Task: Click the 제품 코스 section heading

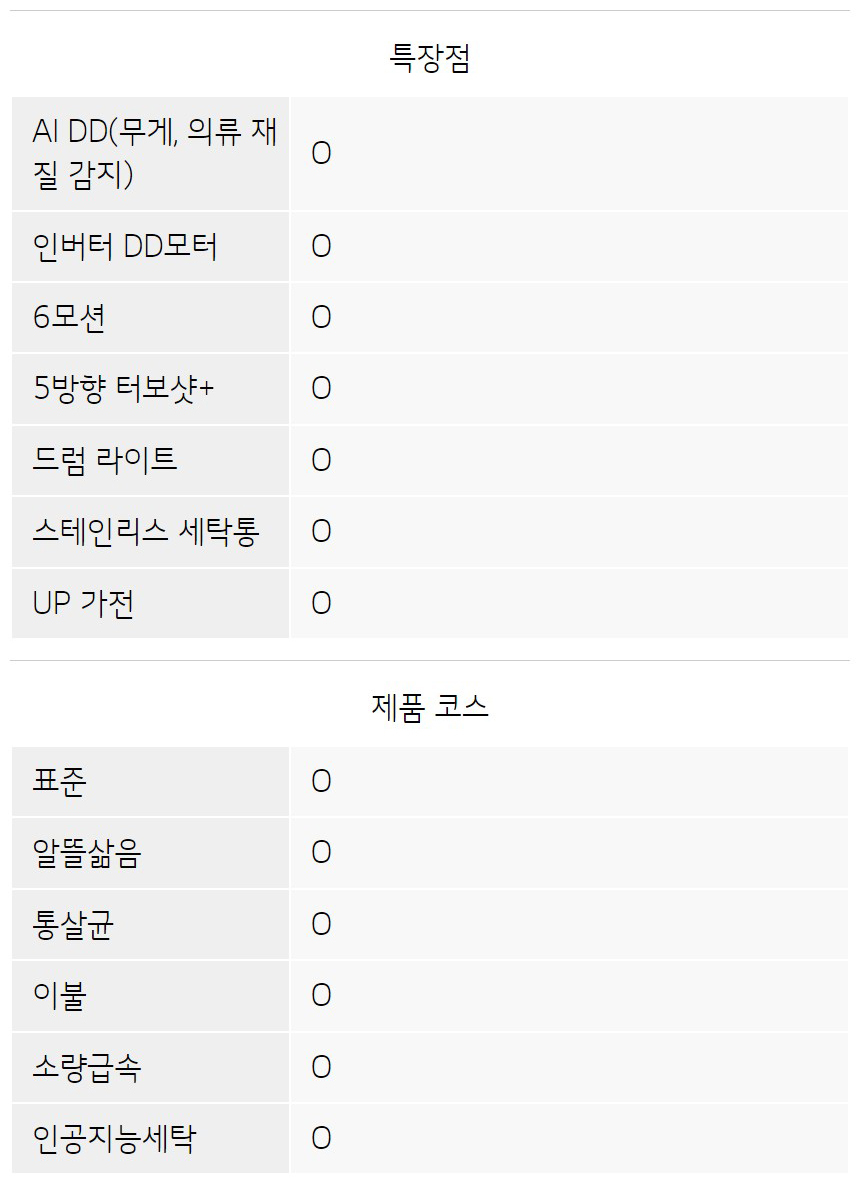Action: point(430,707)
